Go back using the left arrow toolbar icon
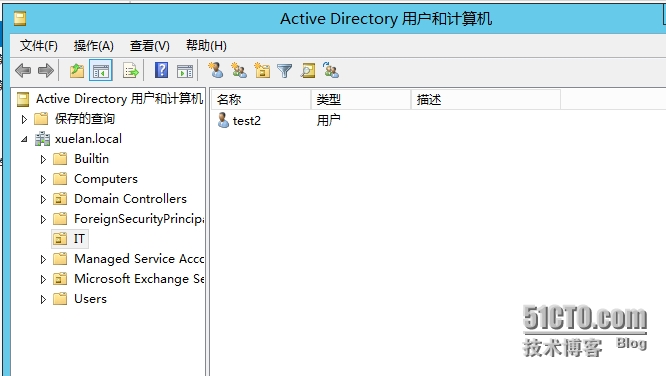Viewport: 666px width, 376px height. pos(23,71)
